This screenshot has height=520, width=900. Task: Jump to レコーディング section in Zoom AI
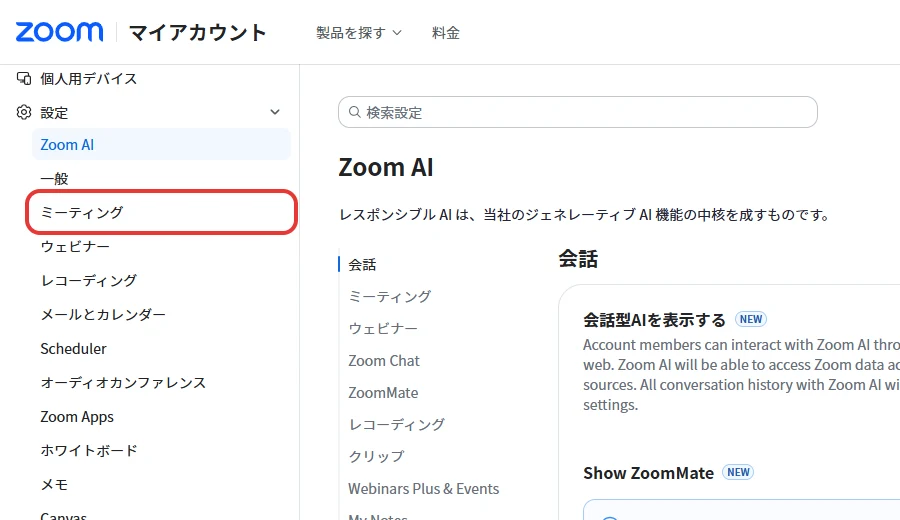(397, 425)
